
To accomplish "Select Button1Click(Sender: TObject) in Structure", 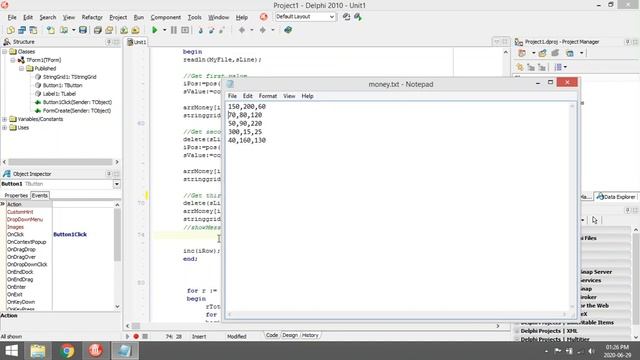I will (77, 102).
